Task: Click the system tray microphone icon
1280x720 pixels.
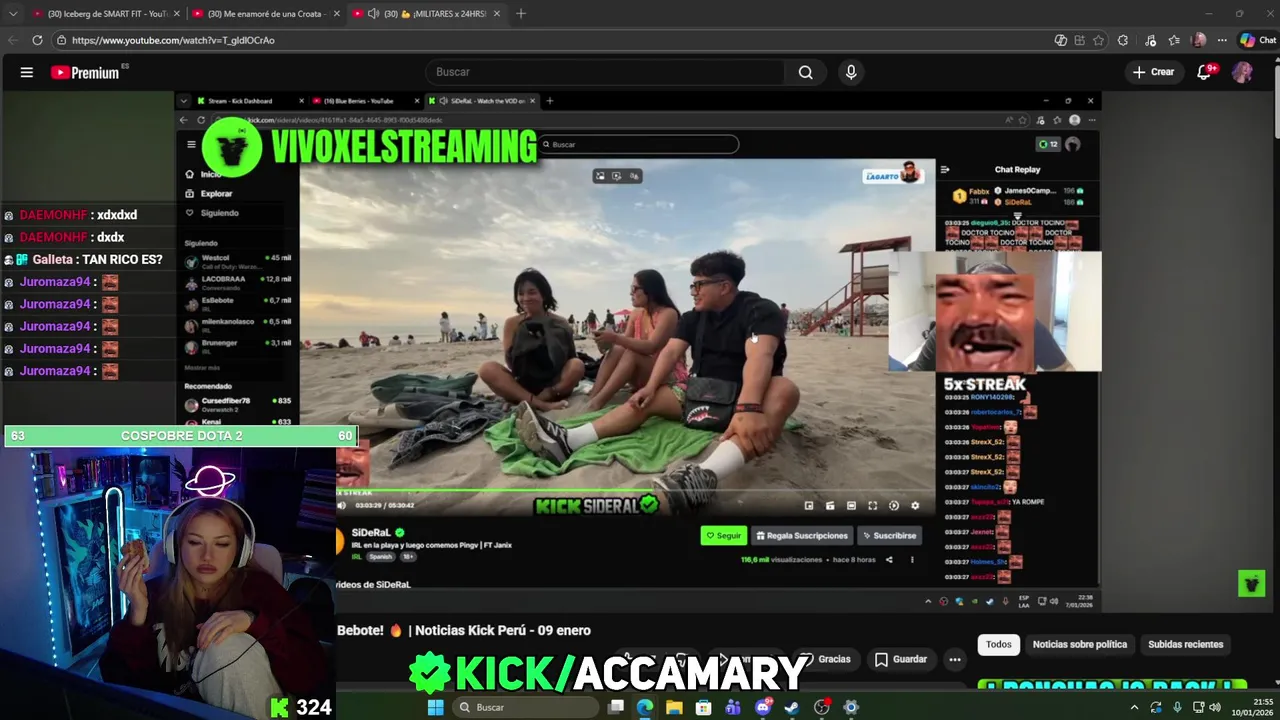Action: (x=1176, y=707)
